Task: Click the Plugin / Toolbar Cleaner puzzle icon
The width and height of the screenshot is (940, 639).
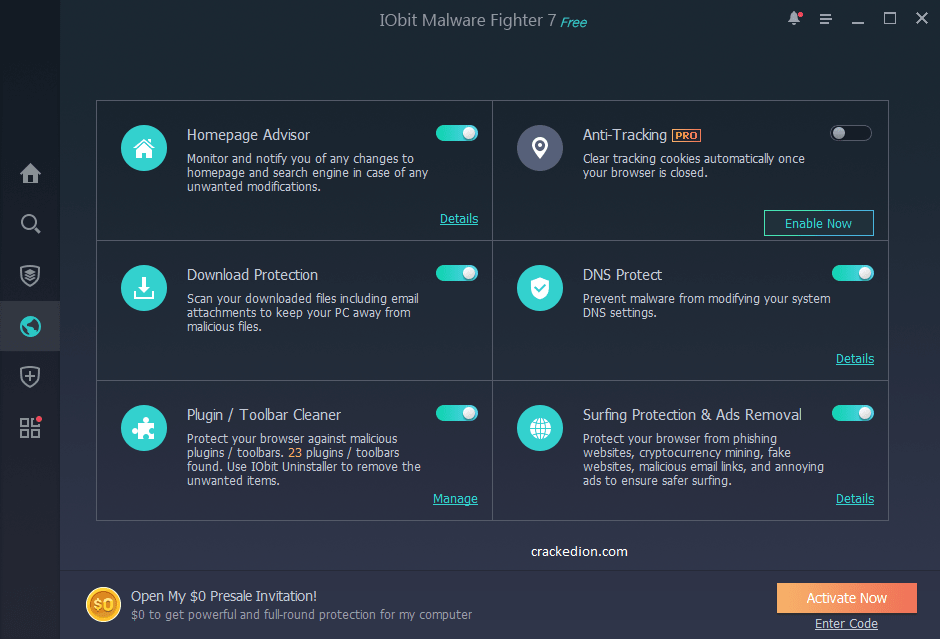Action: [x=144, y=428]
